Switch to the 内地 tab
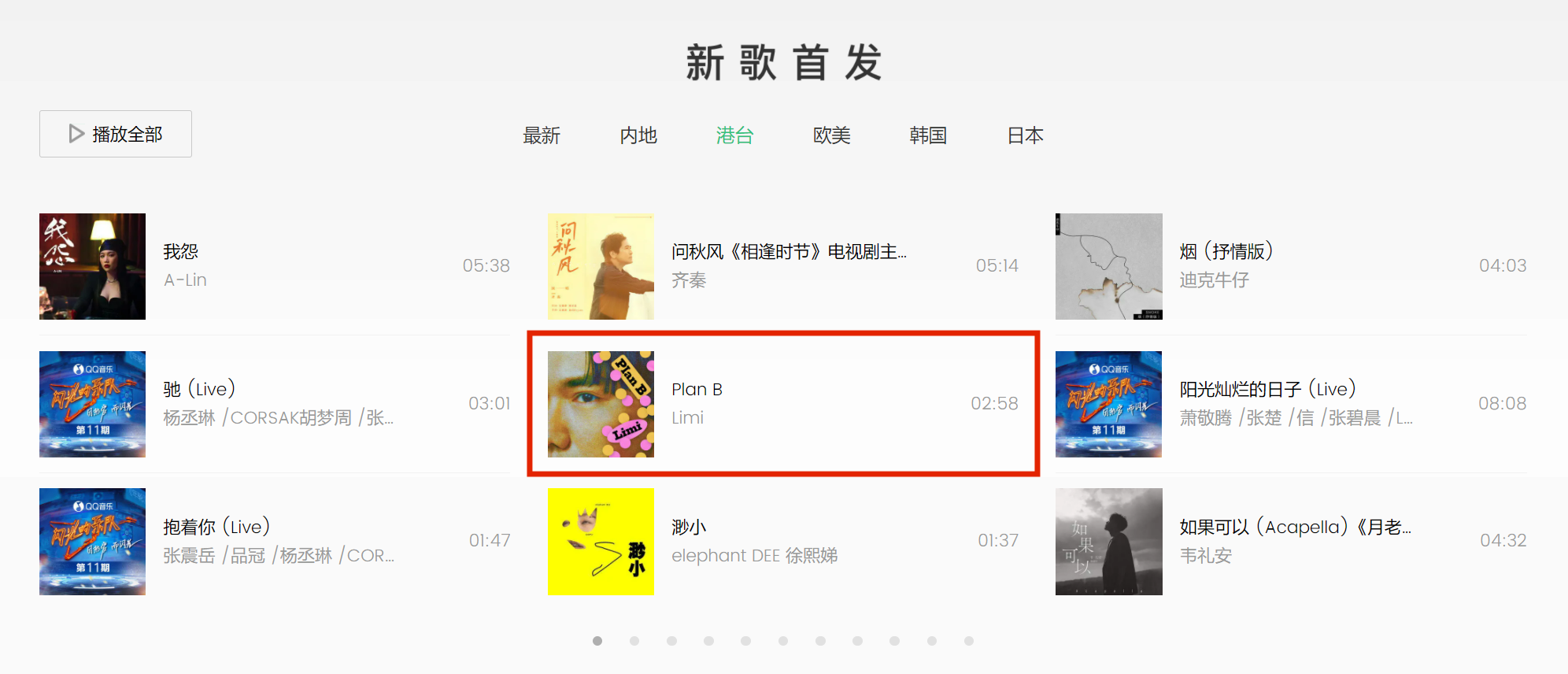 [x=638, y=135]
